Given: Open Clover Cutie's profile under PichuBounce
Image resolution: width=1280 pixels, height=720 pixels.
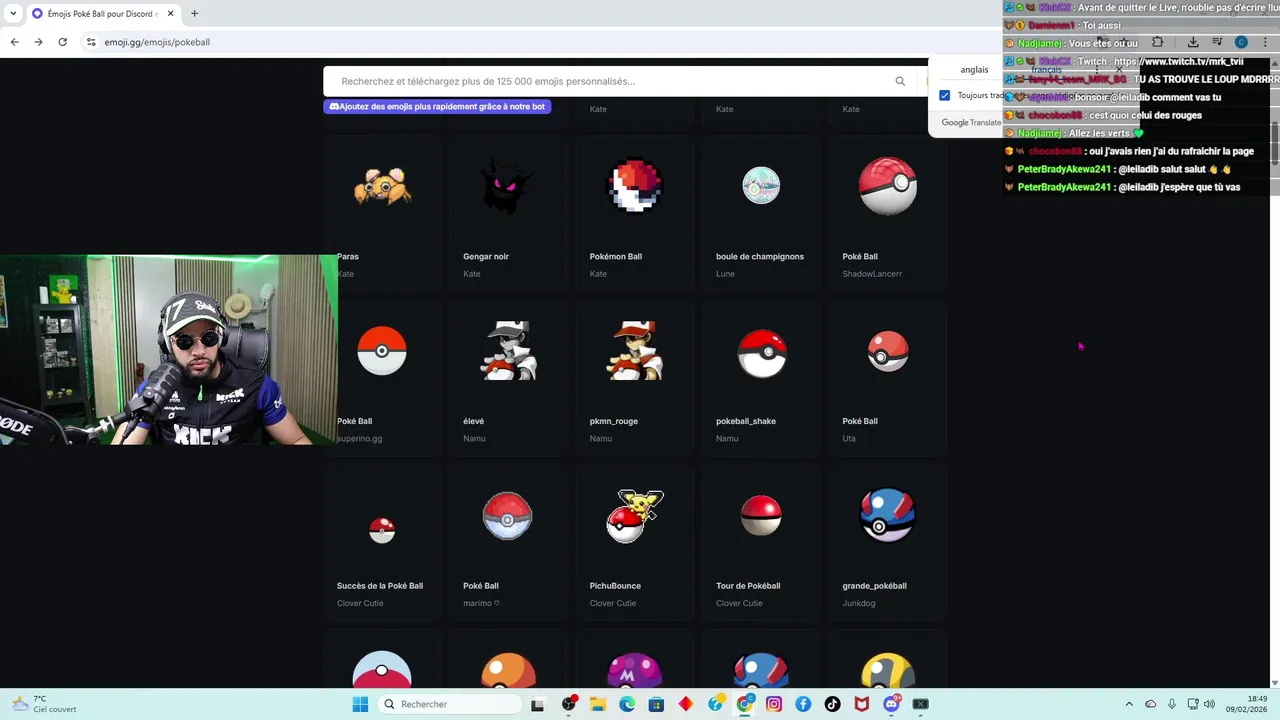Looking at the screenshot, I should 613,603.
